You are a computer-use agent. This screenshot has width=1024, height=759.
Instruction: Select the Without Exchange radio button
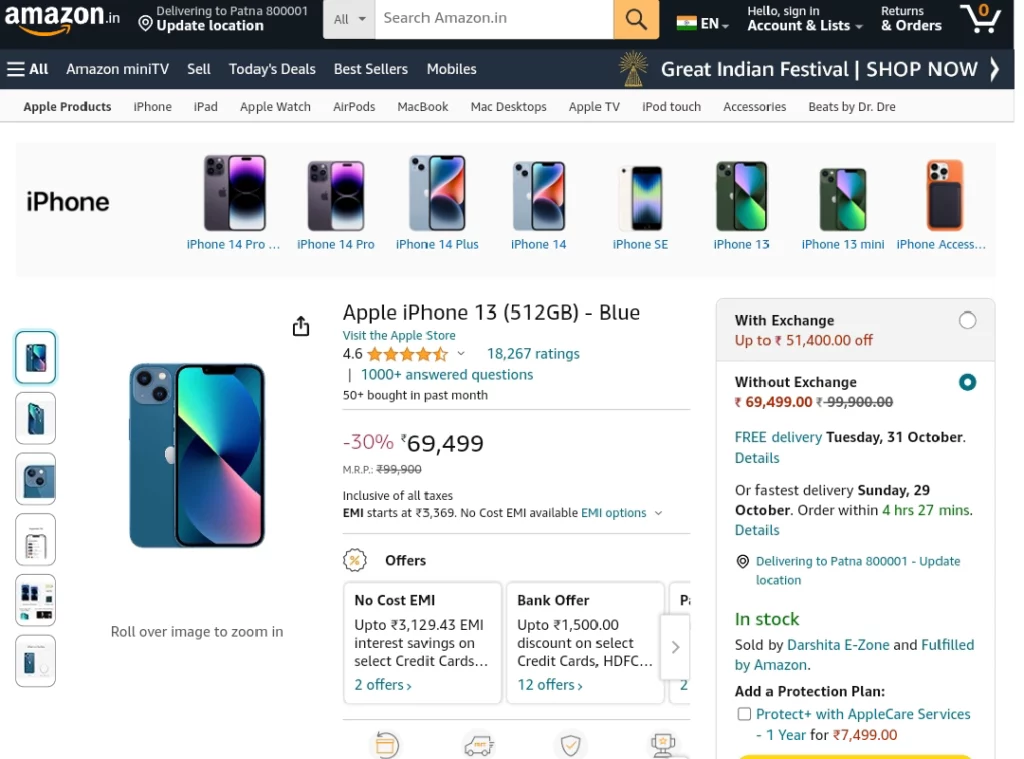coord(967,382)
